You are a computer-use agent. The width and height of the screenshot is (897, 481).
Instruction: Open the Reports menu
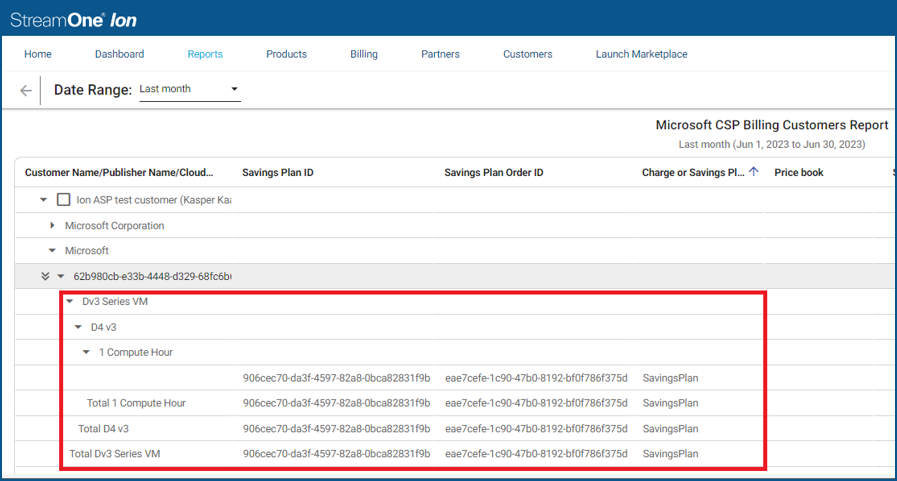[x=205, y=54]
